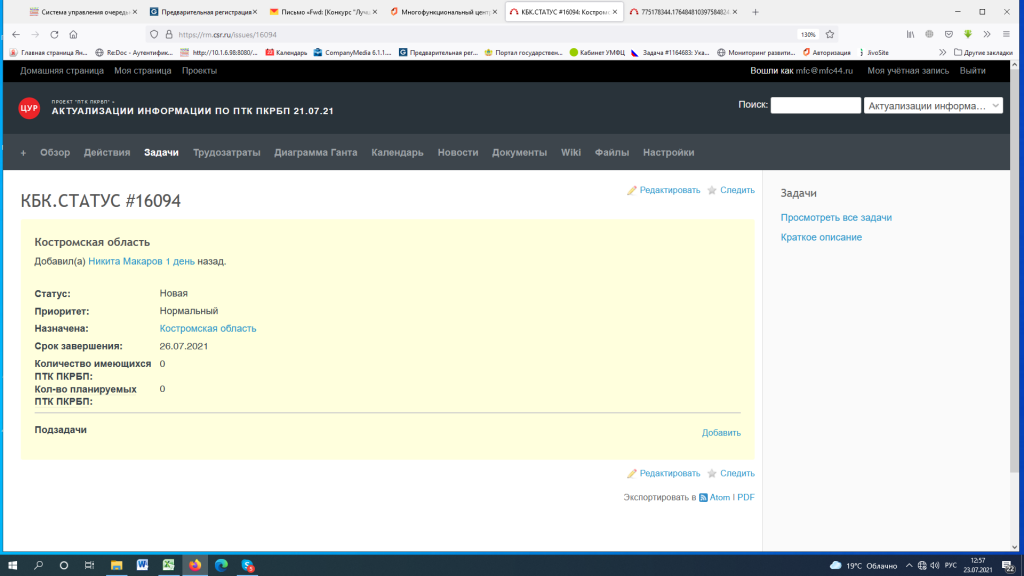Click the star icon next to top Следить

pos(712,190)
